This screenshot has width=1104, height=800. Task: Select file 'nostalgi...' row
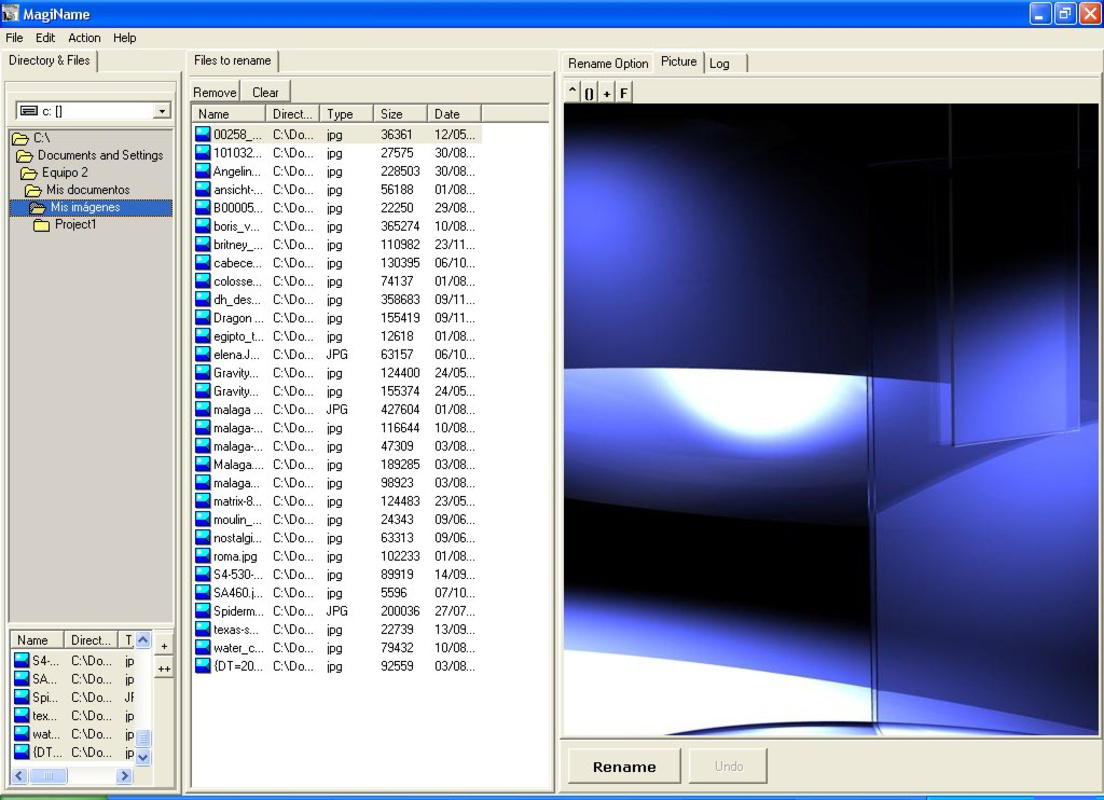(x=338, y=537)
